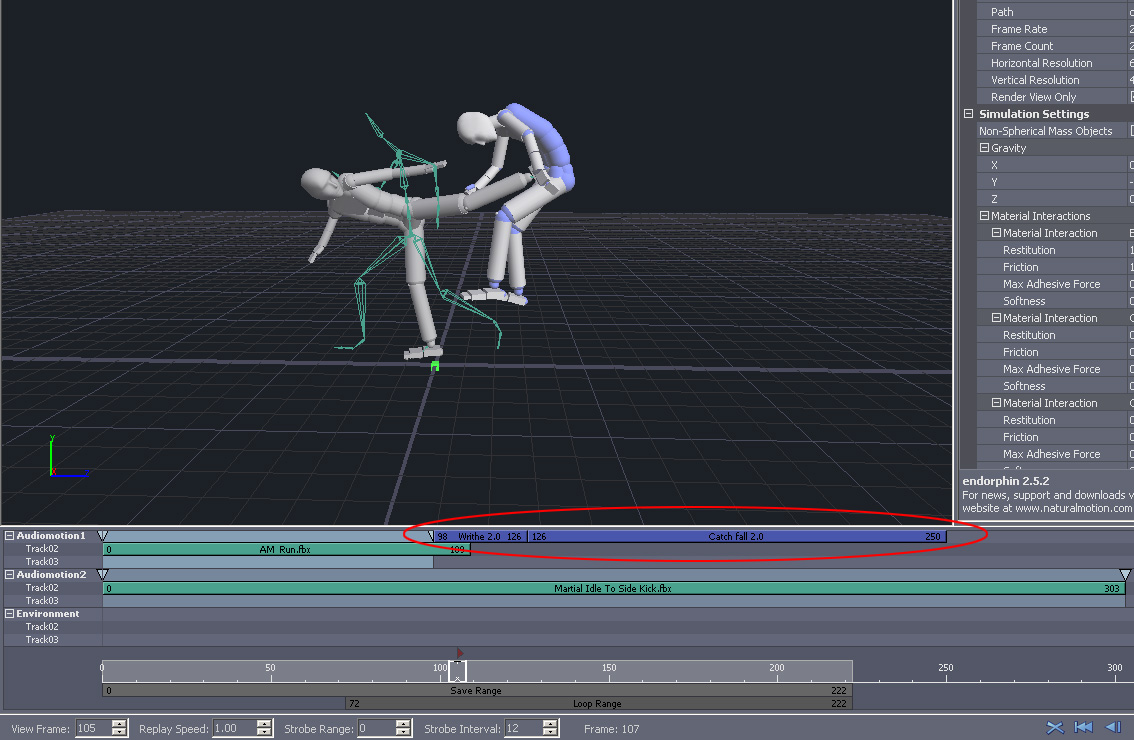Collapse the second Material Interaction entry
Image resolution: width=1134 pixels, height=740 pixels.
(x=996, y=318)
